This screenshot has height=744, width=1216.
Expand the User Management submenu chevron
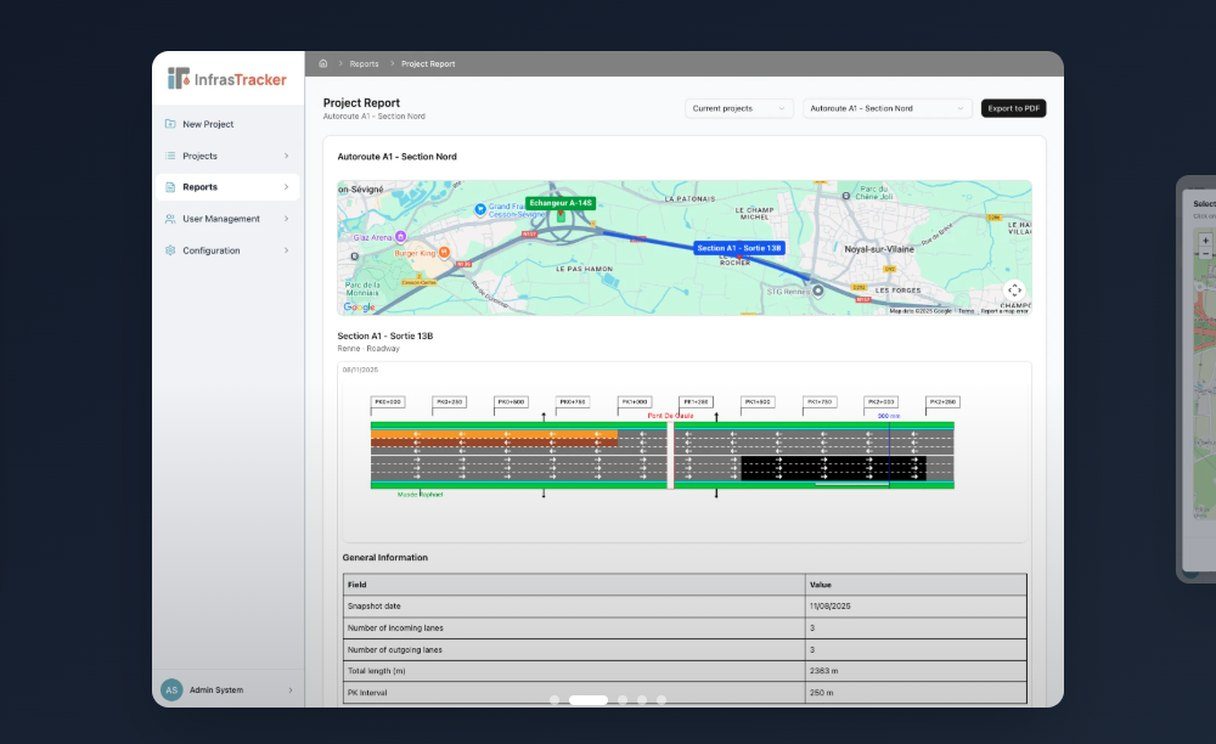click(286, 219)
